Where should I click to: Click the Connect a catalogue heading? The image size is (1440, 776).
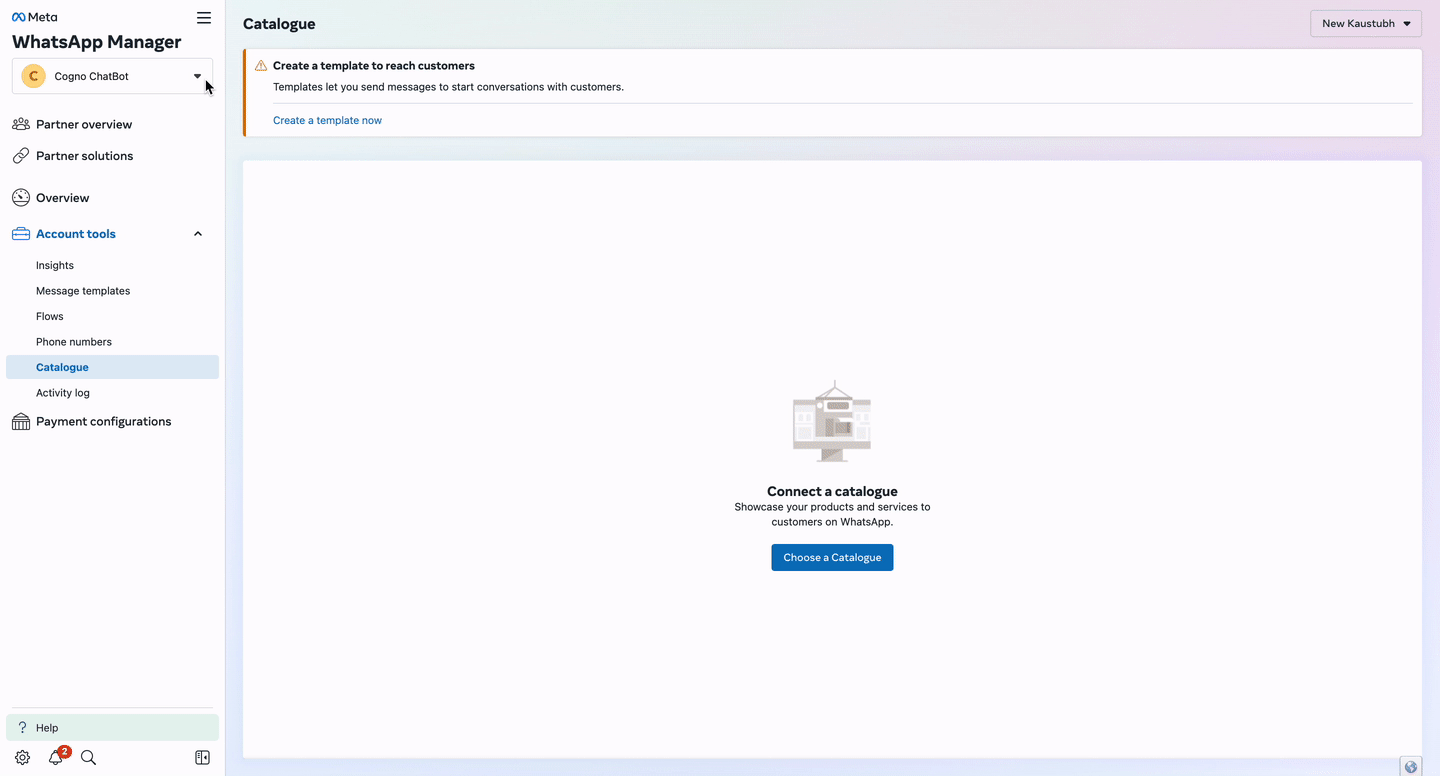(x=832, y=492)
